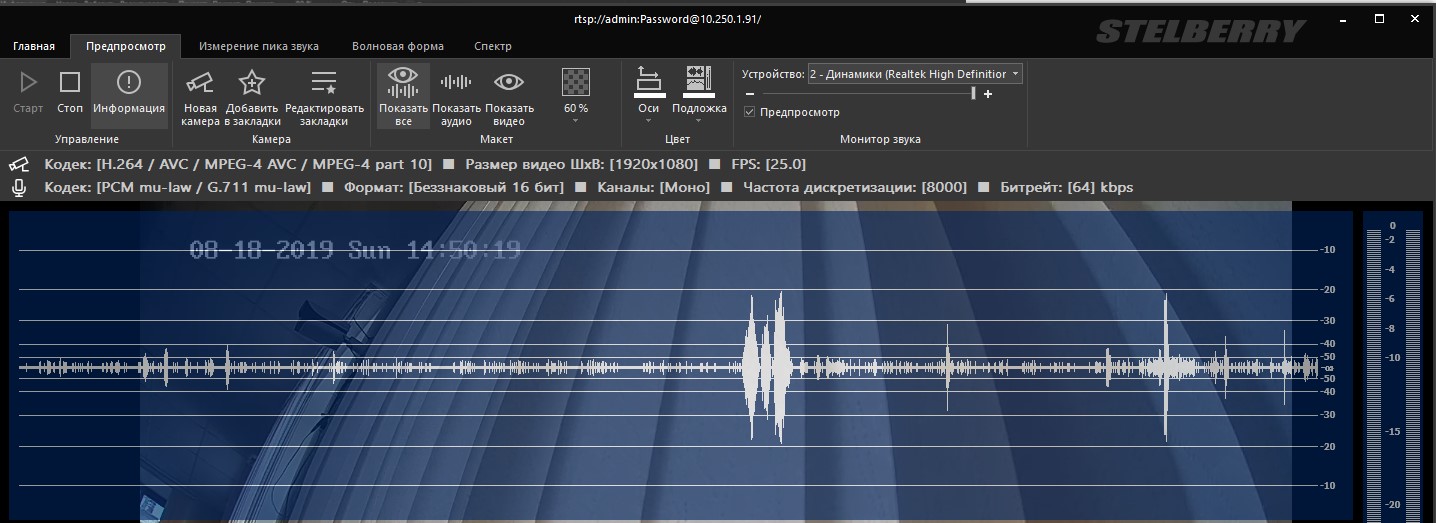1436x523 pixels.
Task: Click the video timestamp 08-18-2019 overlay
Action: point(355,250)
